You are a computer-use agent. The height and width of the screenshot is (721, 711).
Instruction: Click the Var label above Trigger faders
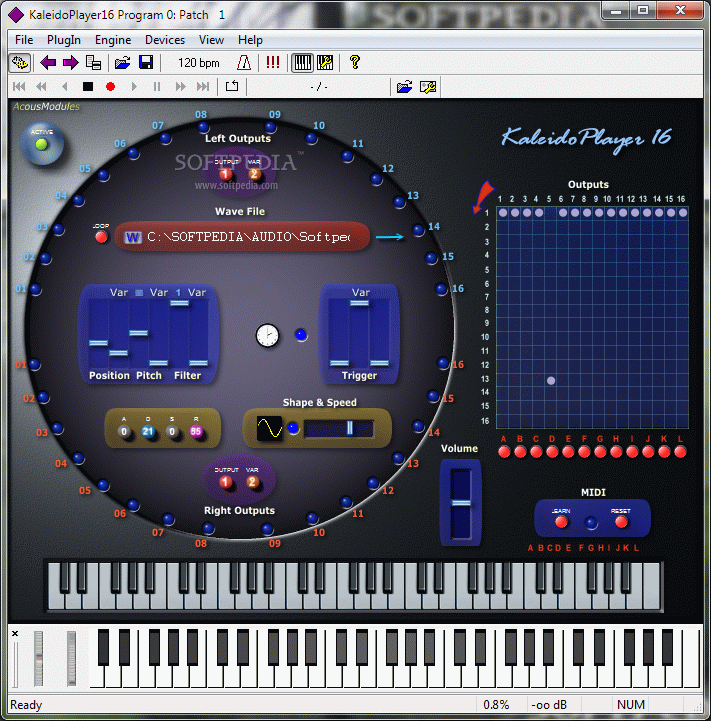pos(361,292)
